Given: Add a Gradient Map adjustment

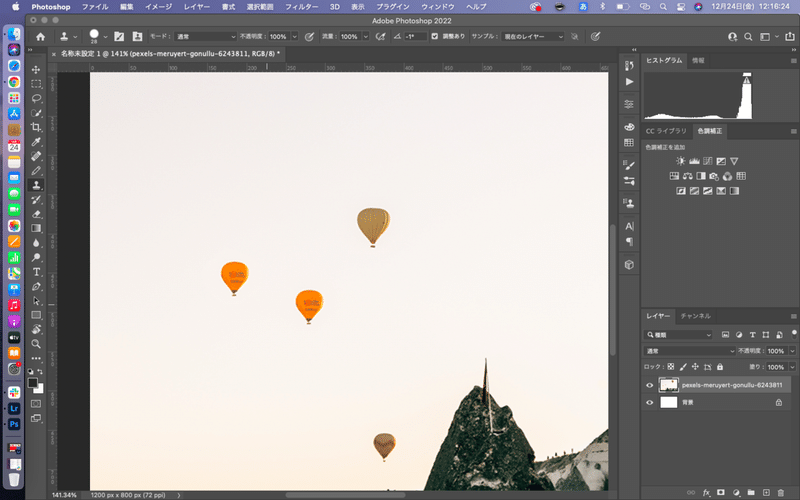Looking at the screenshot, I should click(x=734, y=191).
